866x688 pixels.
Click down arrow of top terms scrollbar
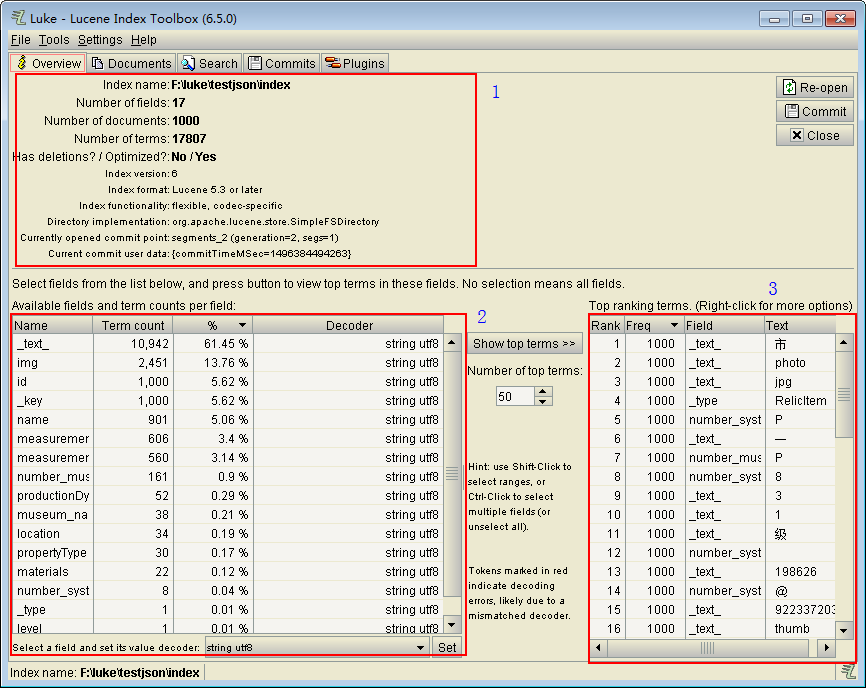pyautogui.click(x=843, y=630)
